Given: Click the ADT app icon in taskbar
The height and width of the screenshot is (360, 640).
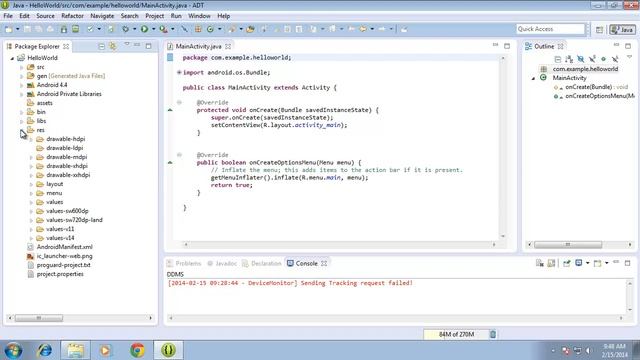Looking at the screenshot, I should [x=168, y=350].
